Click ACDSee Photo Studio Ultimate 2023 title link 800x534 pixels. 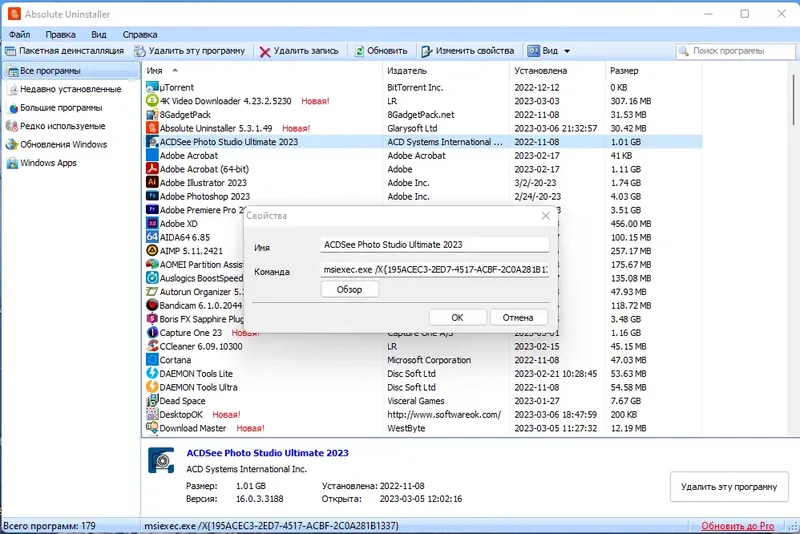267,453
